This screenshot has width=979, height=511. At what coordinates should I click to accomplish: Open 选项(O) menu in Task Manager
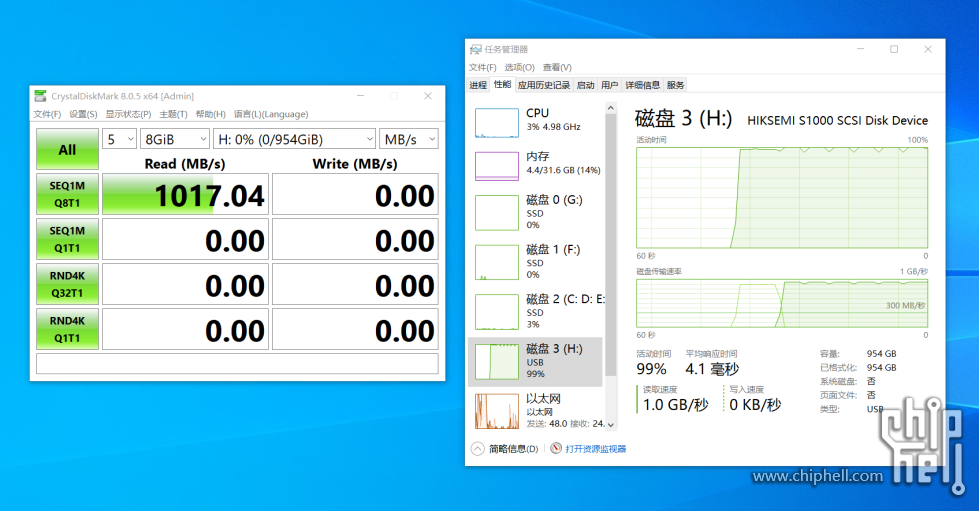point(519,67)
